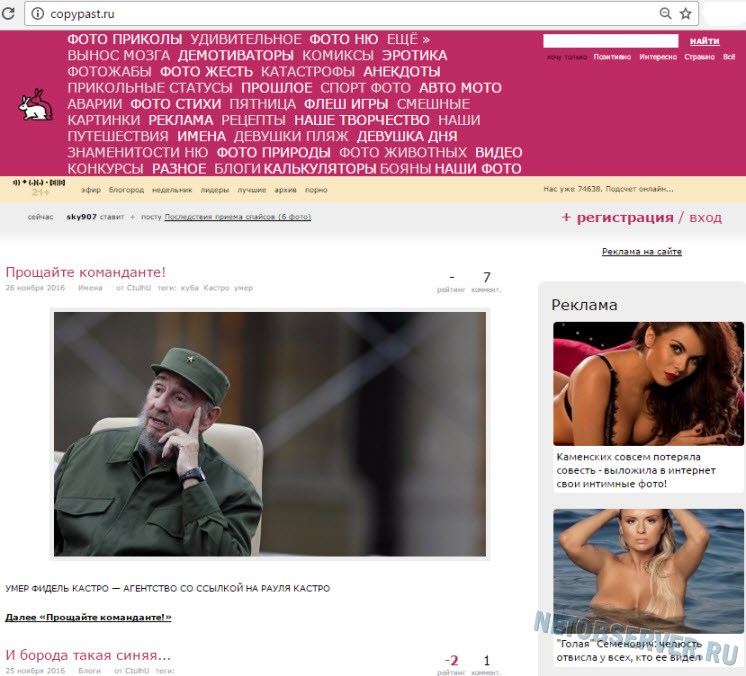Switch to the блогород tab
This screenshot has width=746, height=676.
tap(126, 190)
